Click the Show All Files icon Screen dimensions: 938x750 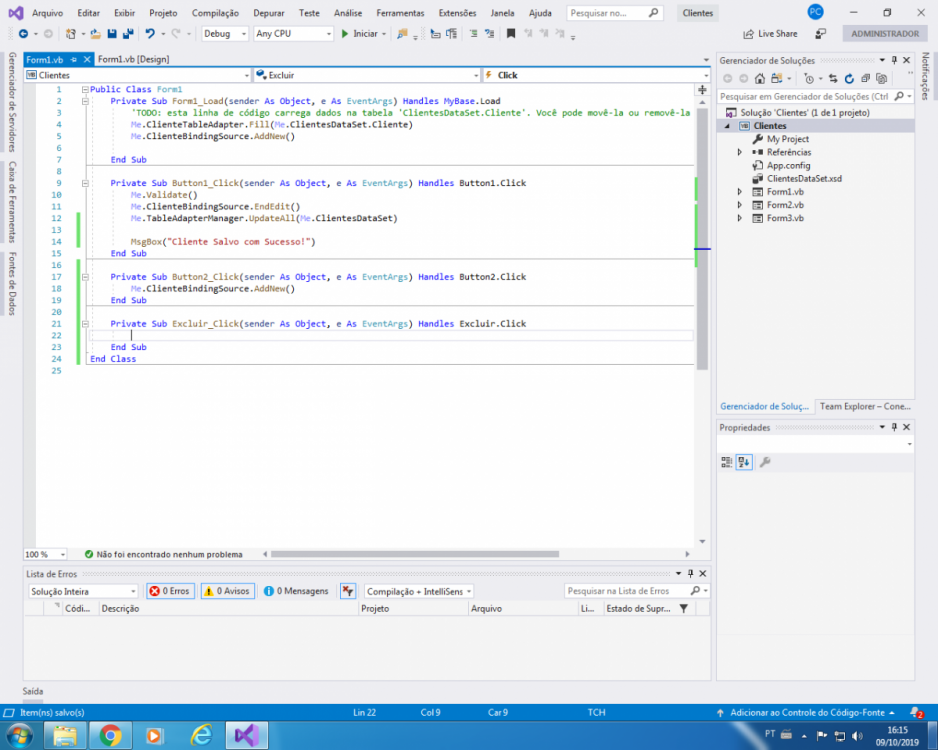[x=881, y=78]
